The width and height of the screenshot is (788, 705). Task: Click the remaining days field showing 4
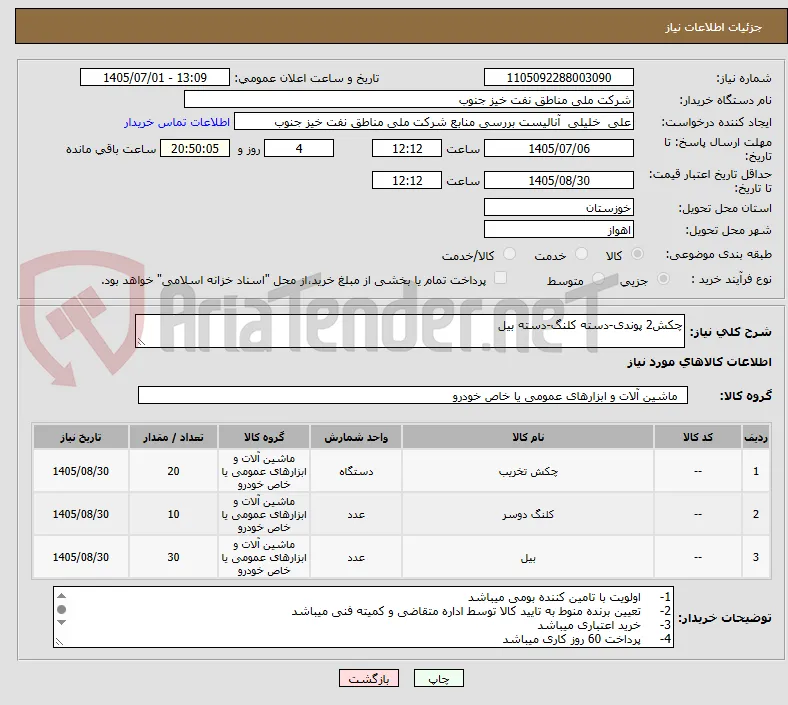click(299, 148)
